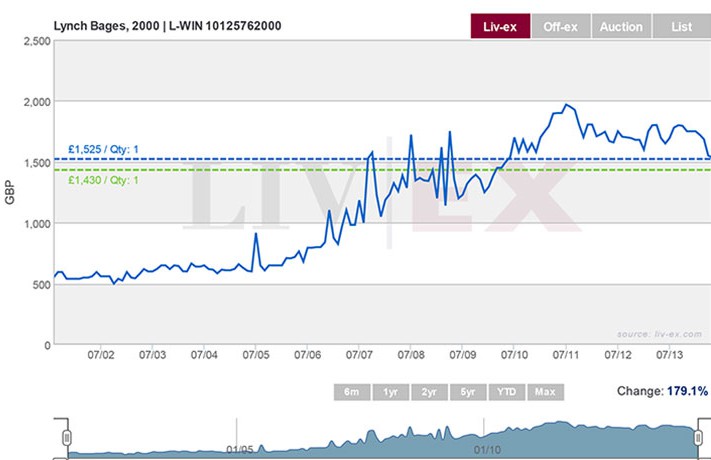Click the YTD range button
The width and height of the screenshot is (711, 460).
click(506, 392)
